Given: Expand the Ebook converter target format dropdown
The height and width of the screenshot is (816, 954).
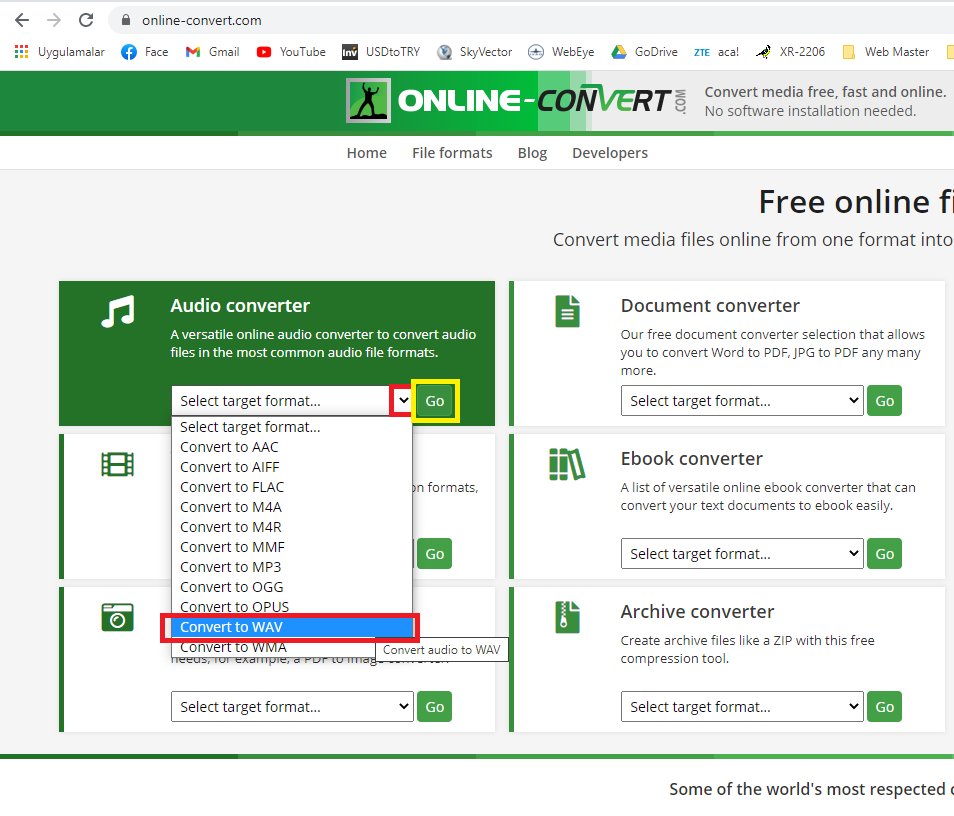Looking at the screenshot, I should point(742,554).
